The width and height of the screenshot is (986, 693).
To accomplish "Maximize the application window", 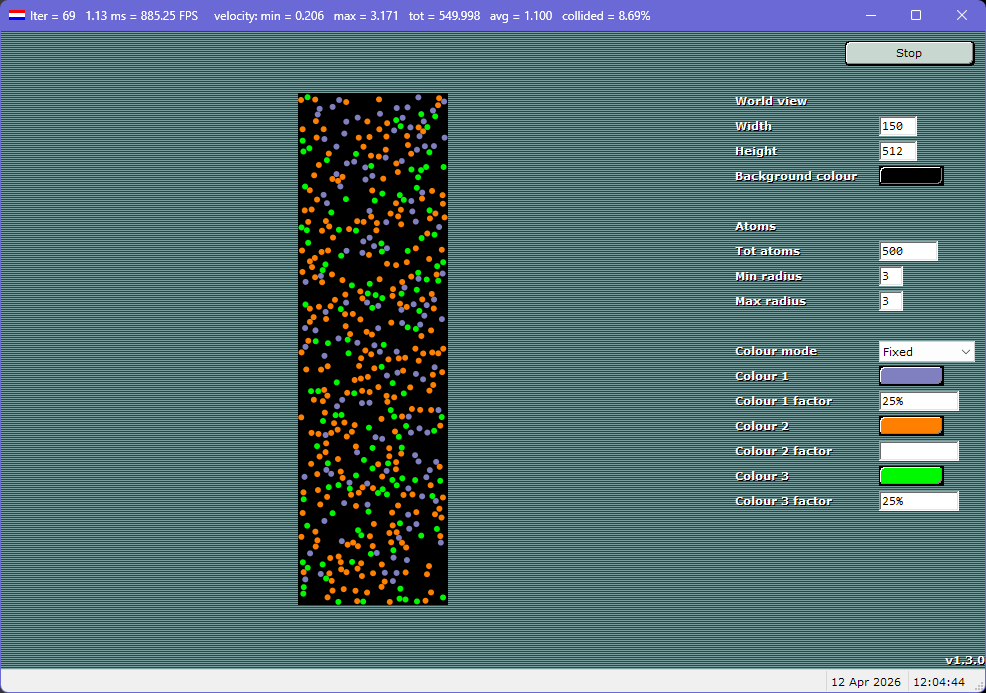I will [916, 16].
